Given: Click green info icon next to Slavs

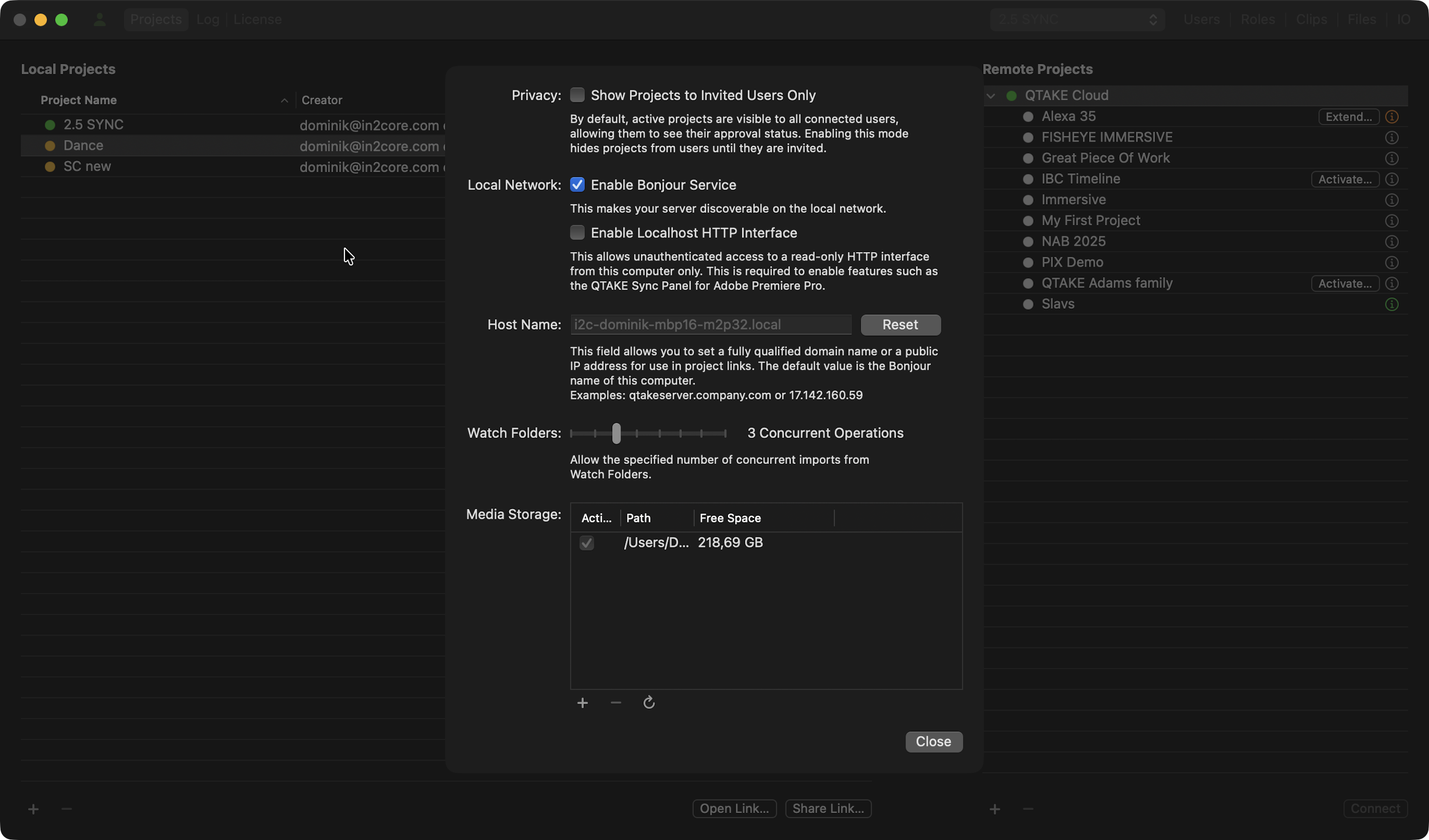Looking at the screenshot, I should point(1391,305).
